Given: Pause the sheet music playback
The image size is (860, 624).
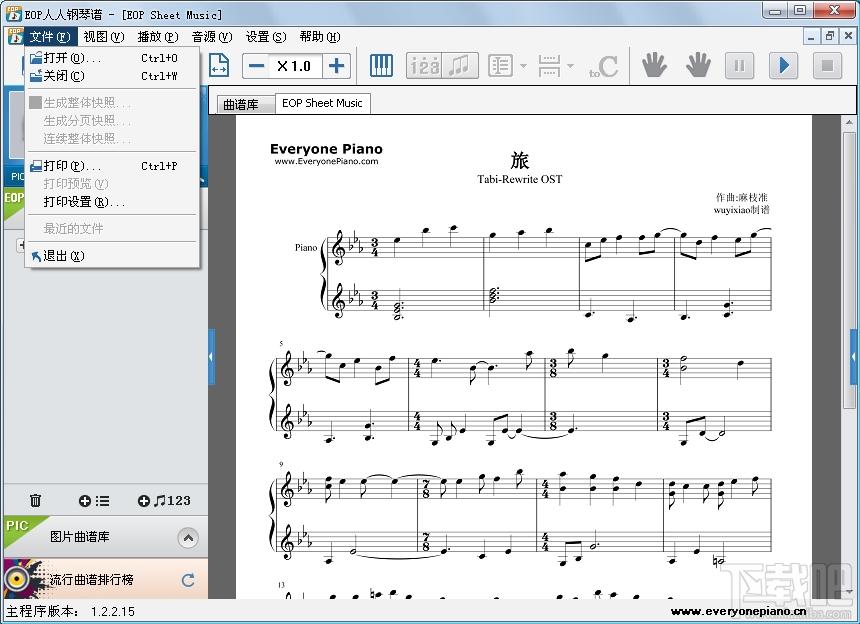Looking at the screenshot, I should [x=739, y=66].
